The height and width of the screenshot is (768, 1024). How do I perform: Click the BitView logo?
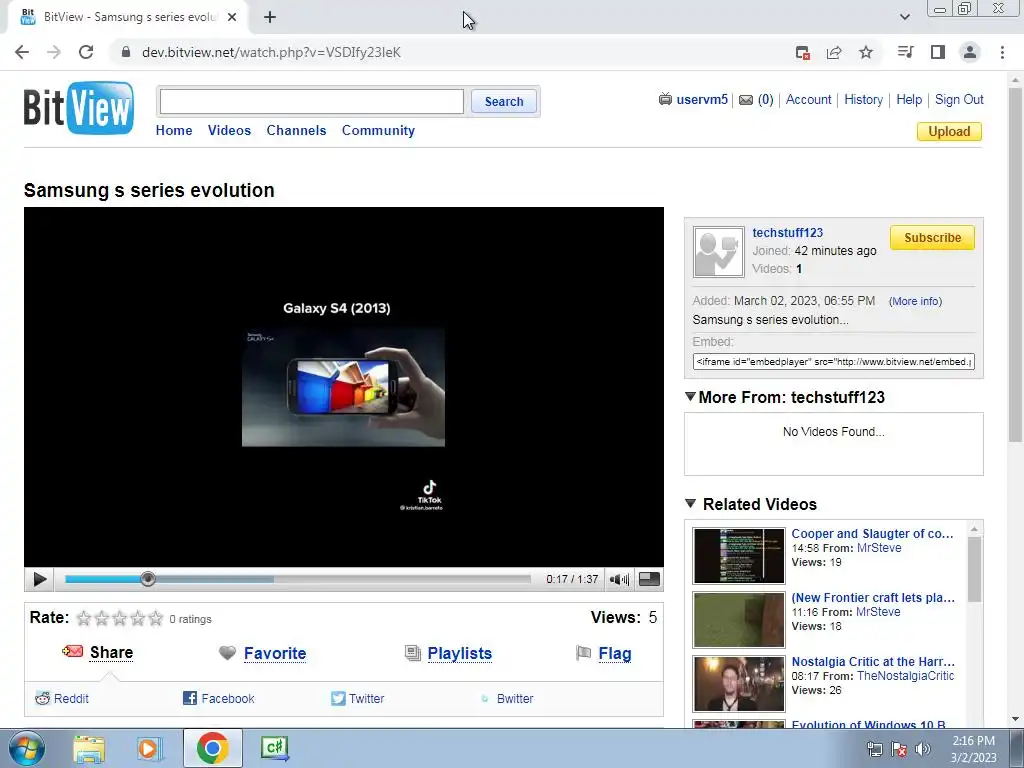(x=79, y=108)
